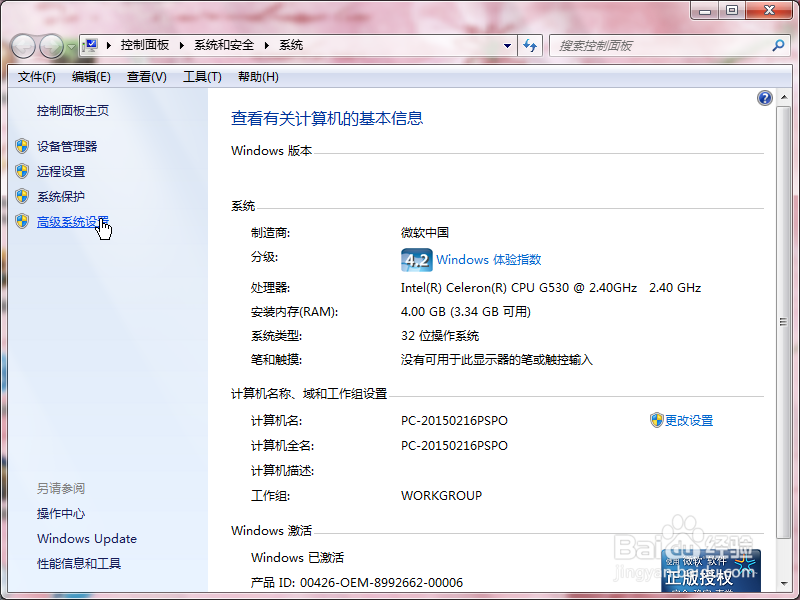
Task: Expand the arrow after 系统和安全 breadcrumb
Action: [x=267, y=45]
